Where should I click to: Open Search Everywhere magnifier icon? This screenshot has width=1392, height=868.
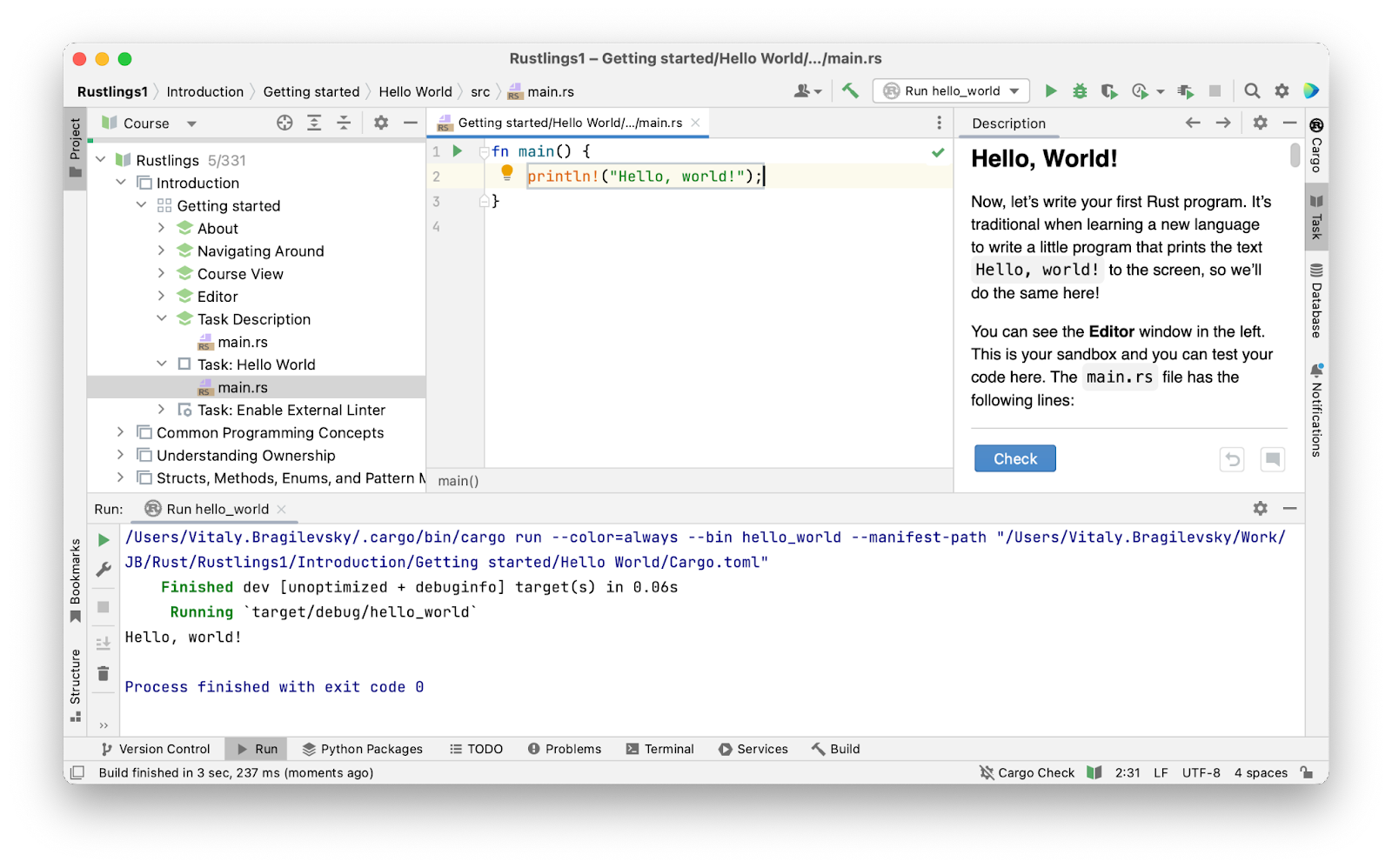click(x=1252, y=90)
